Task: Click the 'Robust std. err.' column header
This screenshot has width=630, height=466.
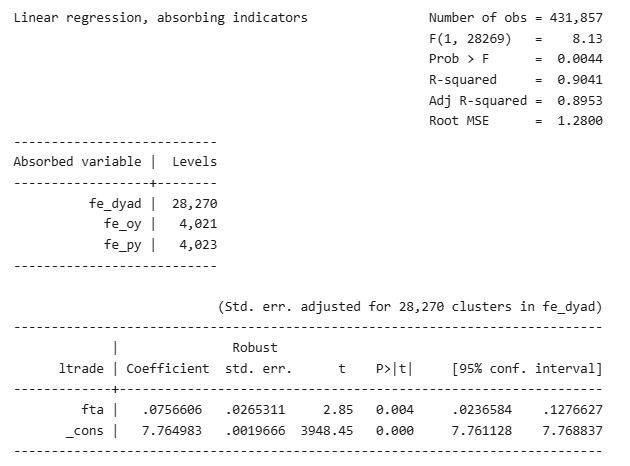Action: pyautogui.click(x=258, y=358)
